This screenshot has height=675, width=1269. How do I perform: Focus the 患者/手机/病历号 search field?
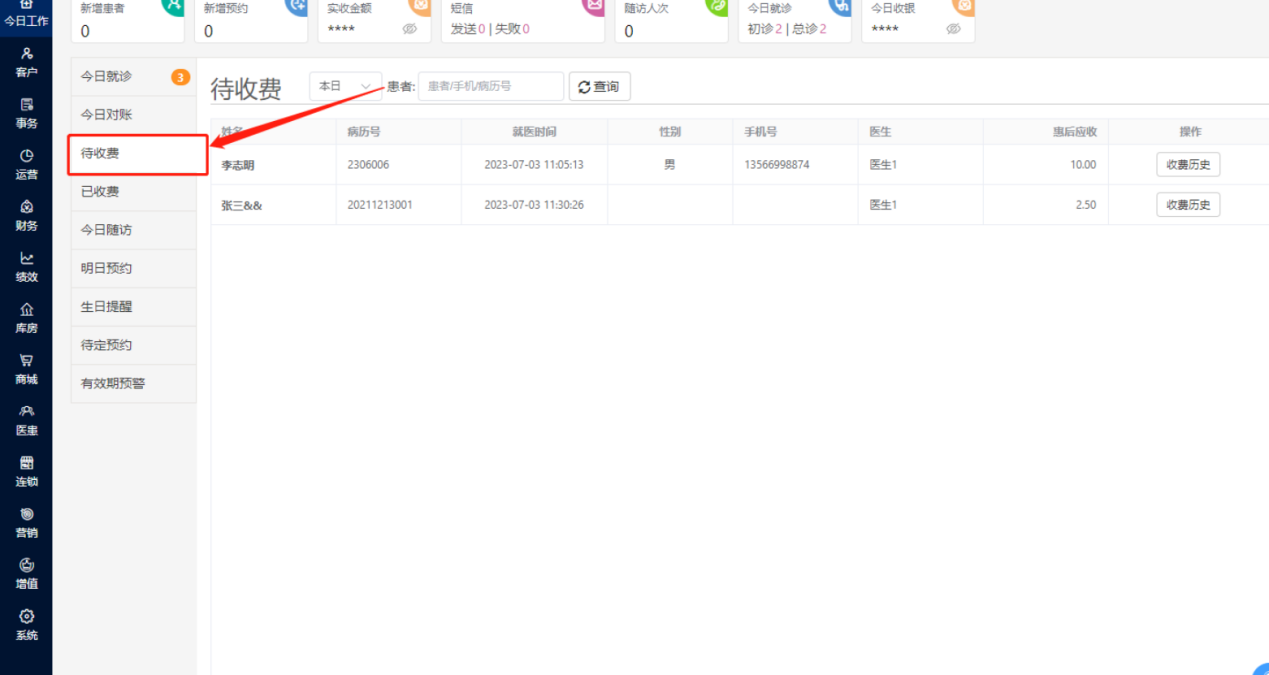tap(491, 86)
